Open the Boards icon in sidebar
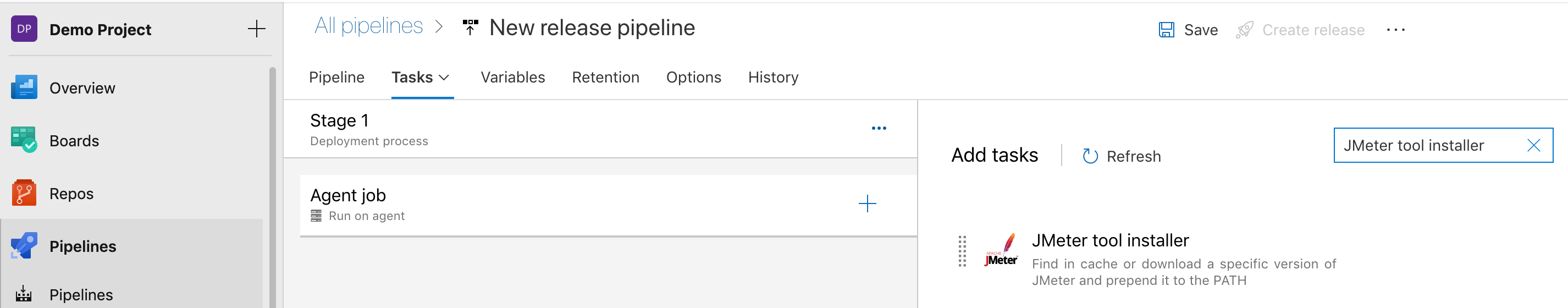Screen dimensions: 1568x308 coord(24,140)
